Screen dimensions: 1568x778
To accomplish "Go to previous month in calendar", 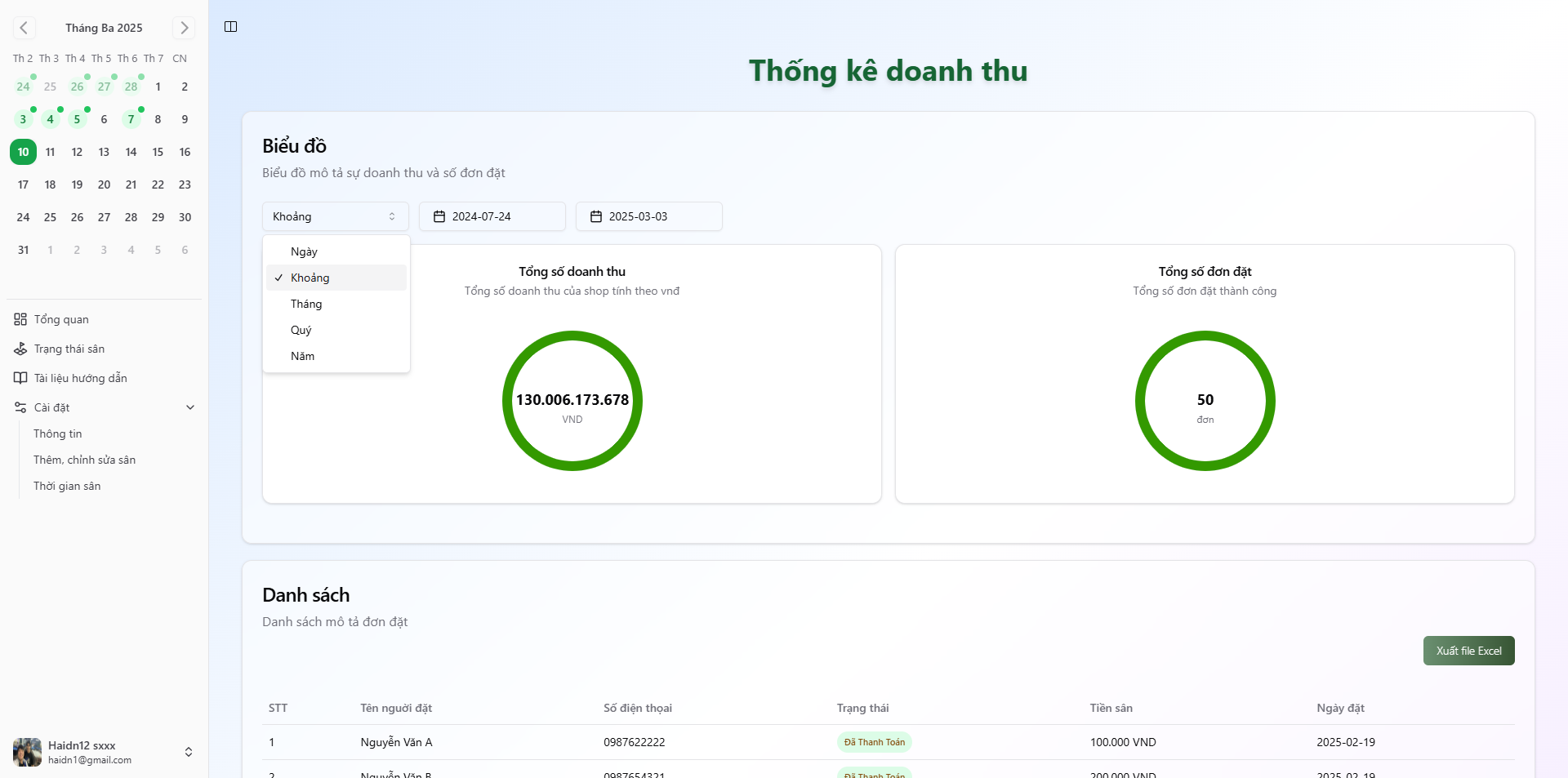I will (24, 28).
